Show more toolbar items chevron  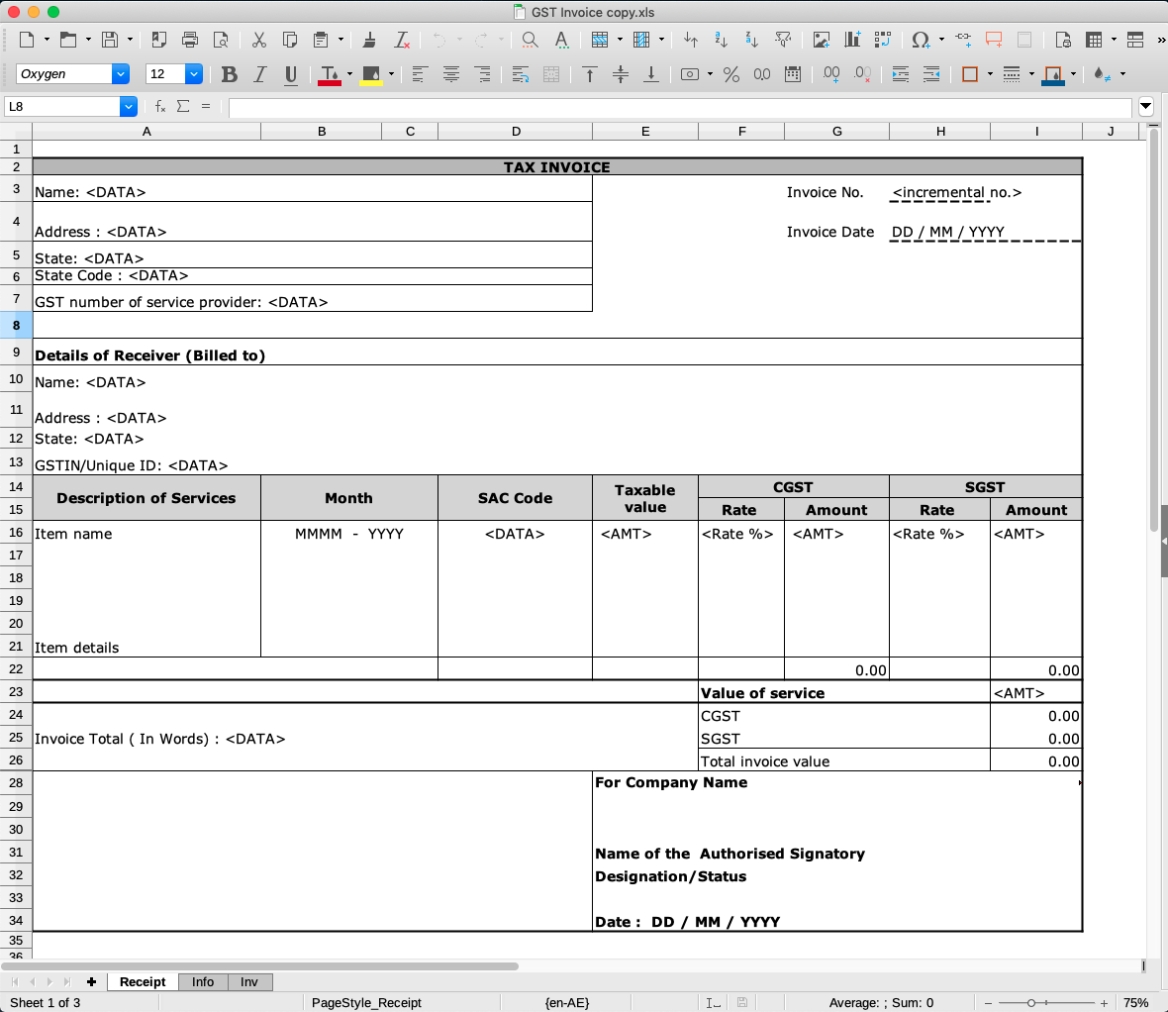point(1161,39)
